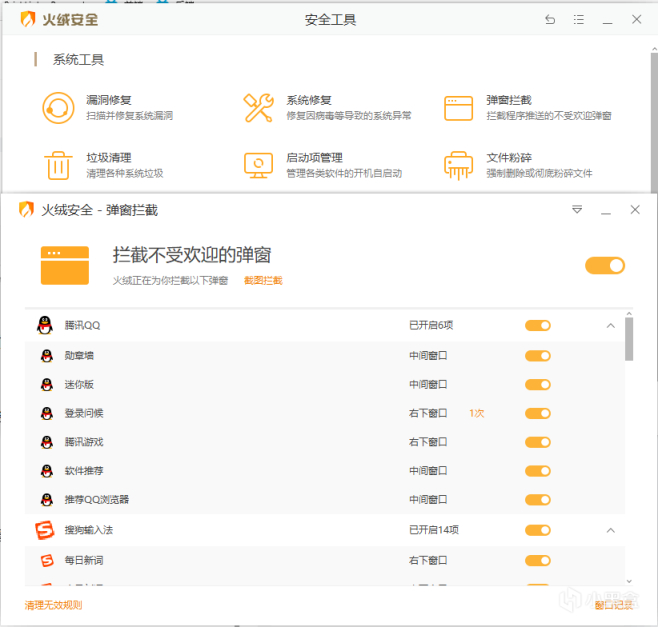
Task: Open the 漏洞修复 vulnerability repair tool icon
Action: (x=58, y=108)
